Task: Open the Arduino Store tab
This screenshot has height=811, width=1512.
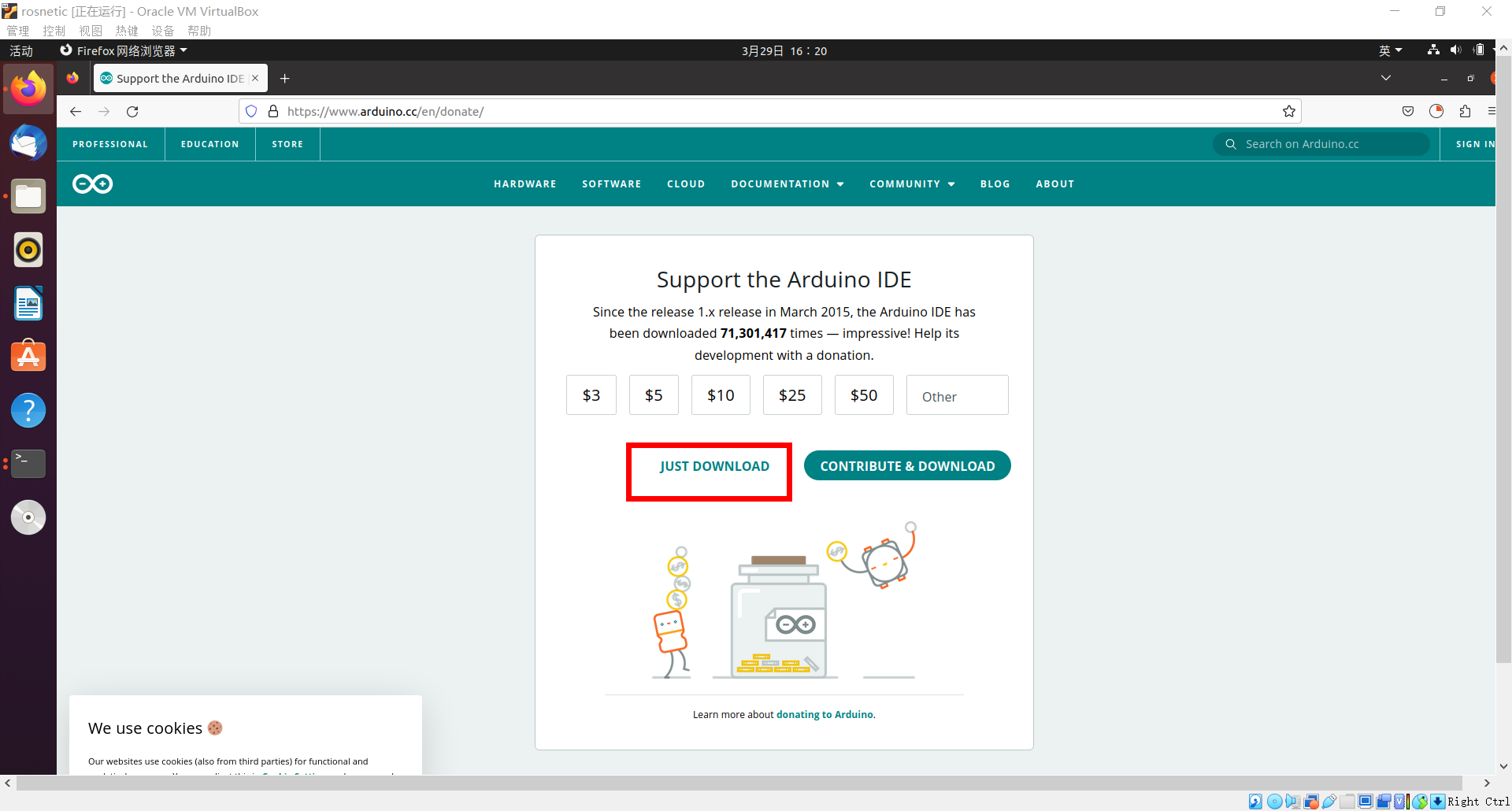Action: 287,144
